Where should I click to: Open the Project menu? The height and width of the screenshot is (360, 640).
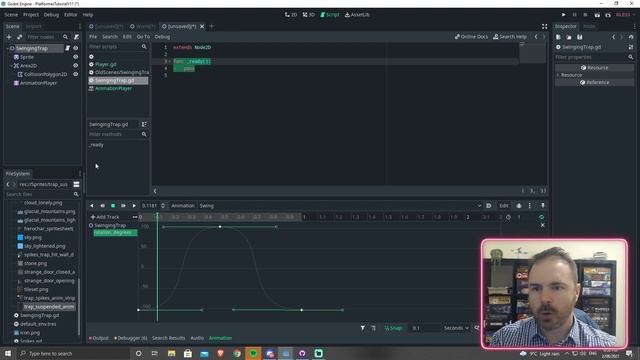31,15
